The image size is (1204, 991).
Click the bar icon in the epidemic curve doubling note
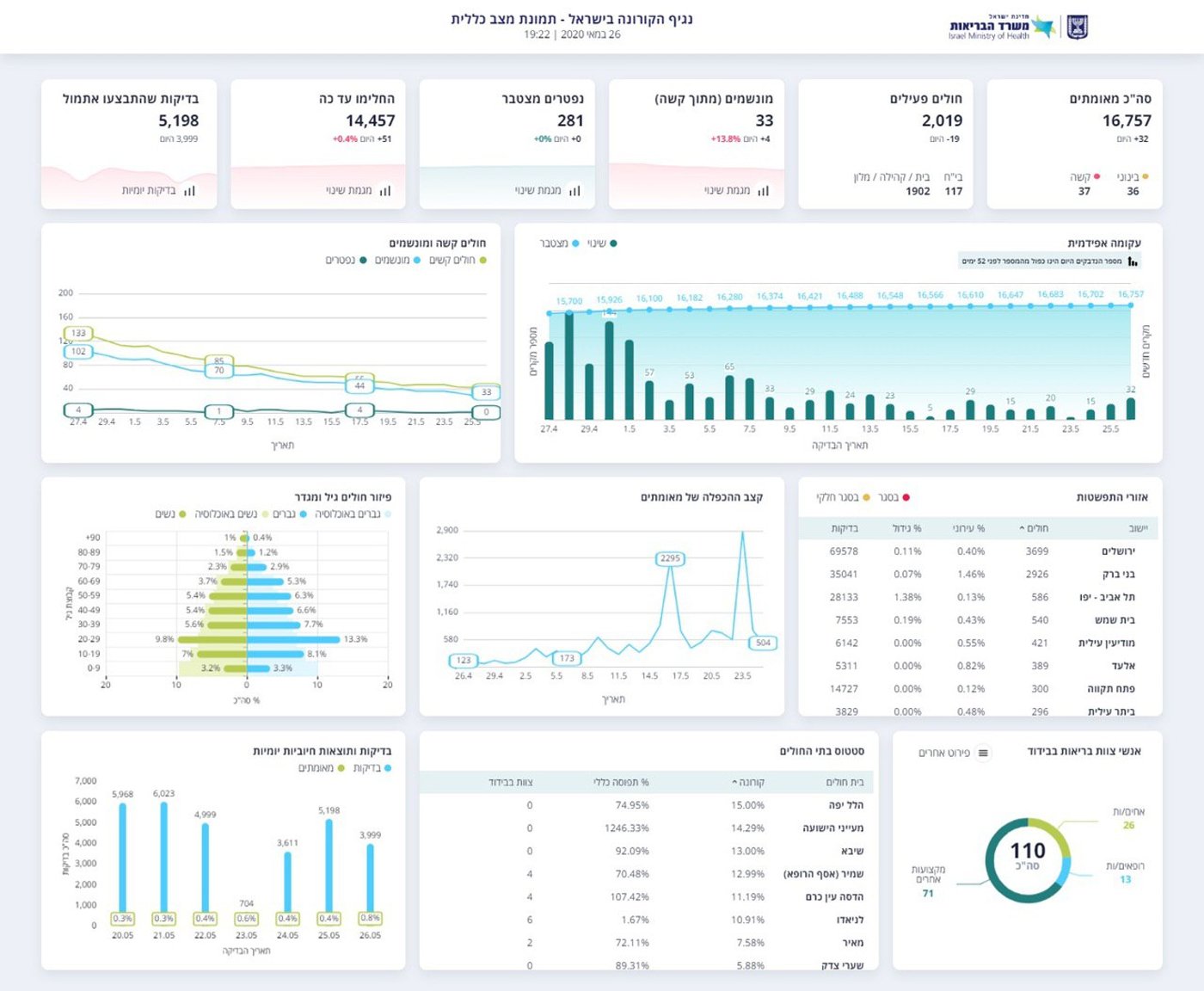pyautogui.click(x=1133, y=262)
